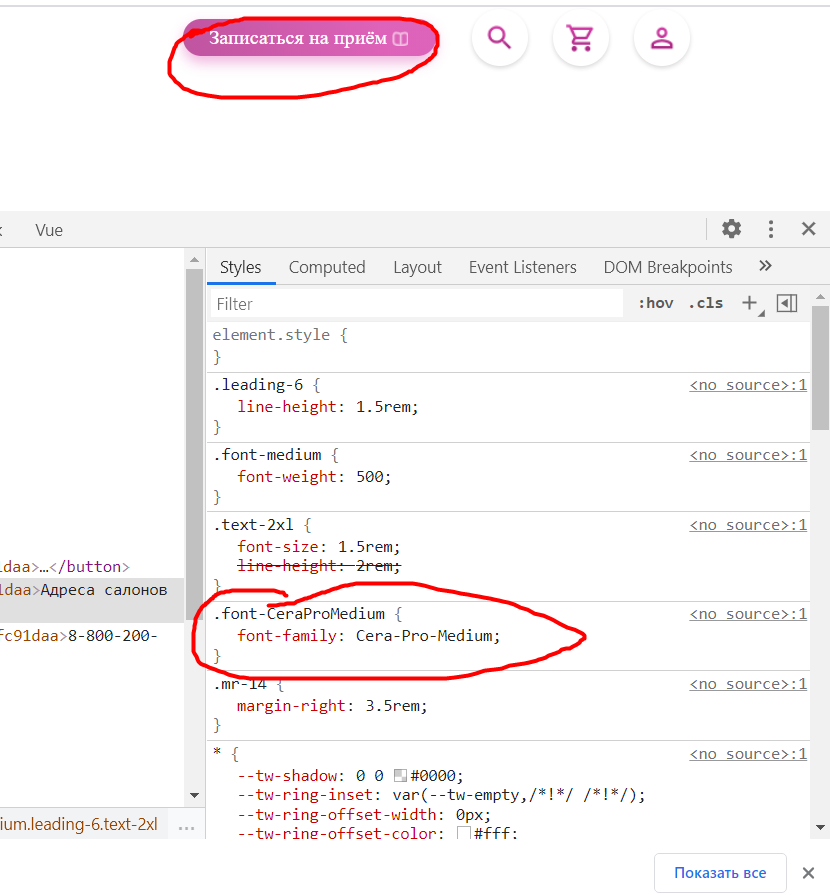Click the overridden line-height: 2rem declaration
The width and height of the screenshot is (830, 895).
coord(319,566)
